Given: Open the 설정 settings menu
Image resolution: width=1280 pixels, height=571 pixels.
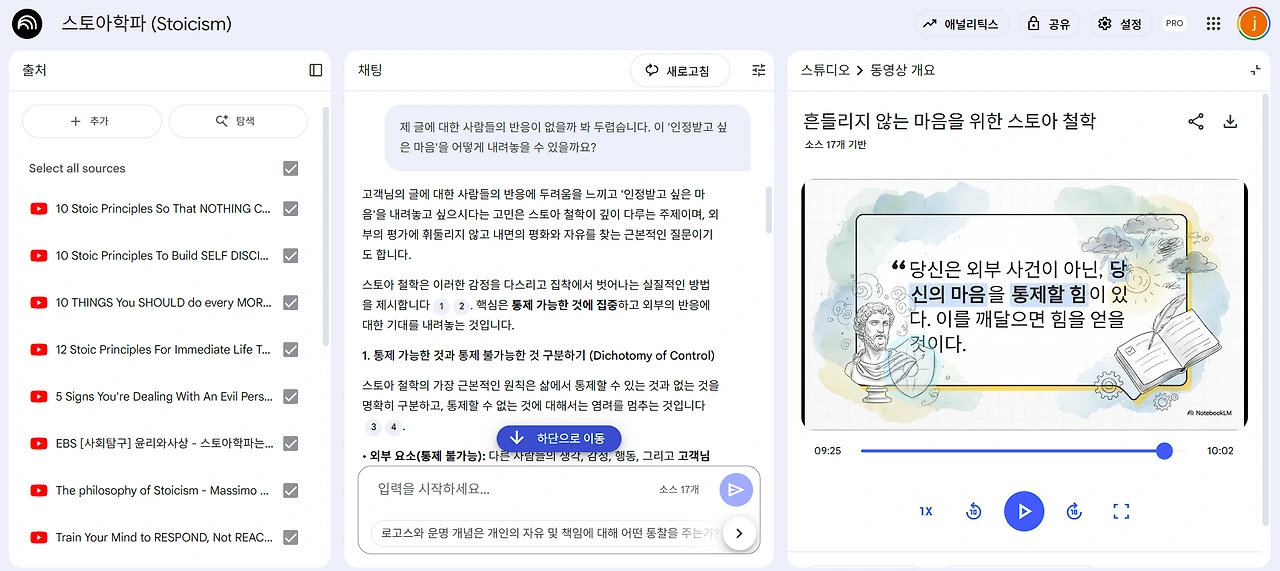Looking at the screenshot, I should 1120,23.
